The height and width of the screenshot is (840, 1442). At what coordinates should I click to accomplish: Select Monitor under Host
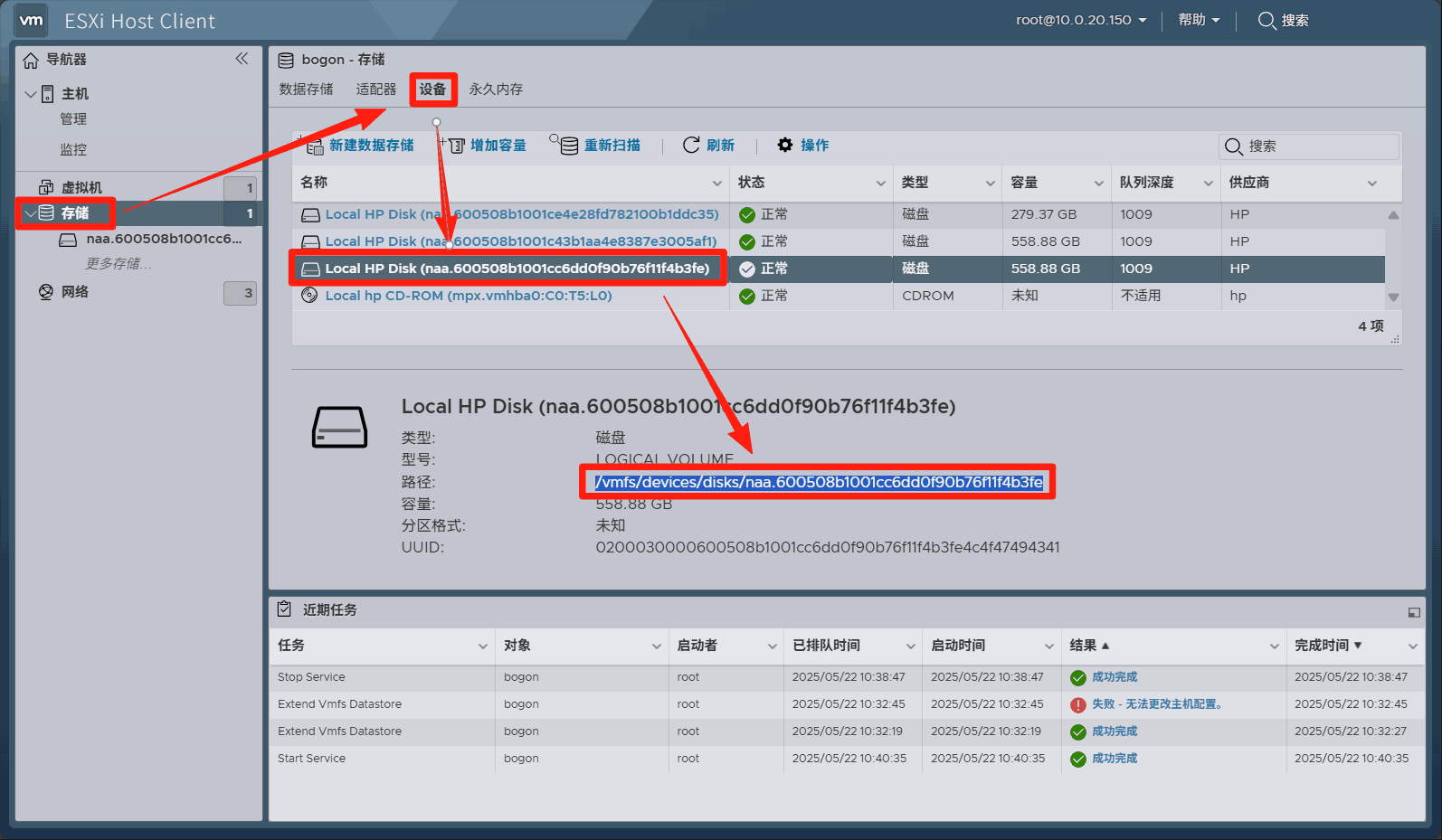click(x=73, y=150)
